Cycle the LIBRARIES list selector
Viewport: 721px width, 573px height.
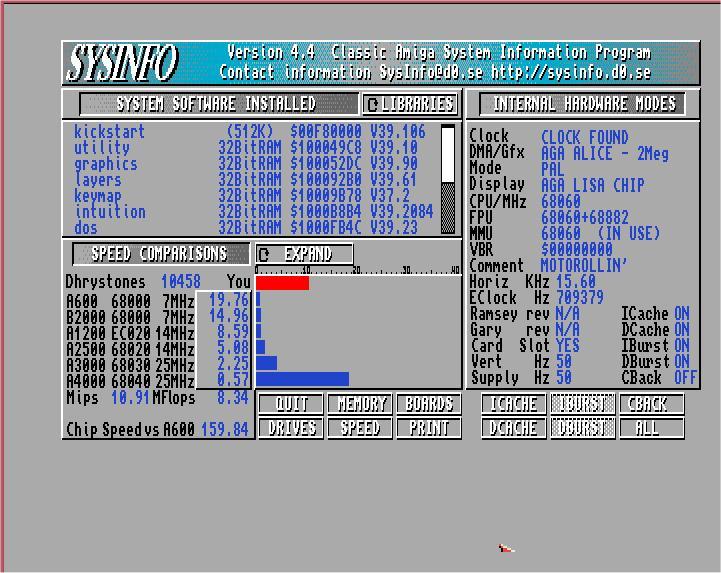coord(410,104)
